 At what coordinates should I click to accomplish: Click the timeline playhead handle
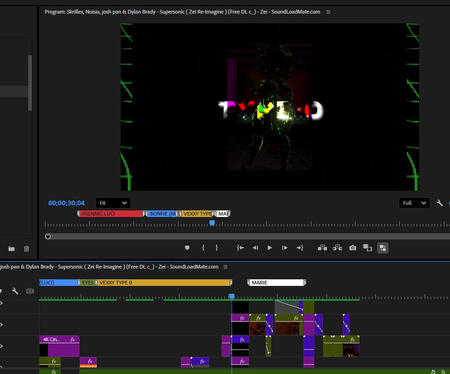click(232, 296)
